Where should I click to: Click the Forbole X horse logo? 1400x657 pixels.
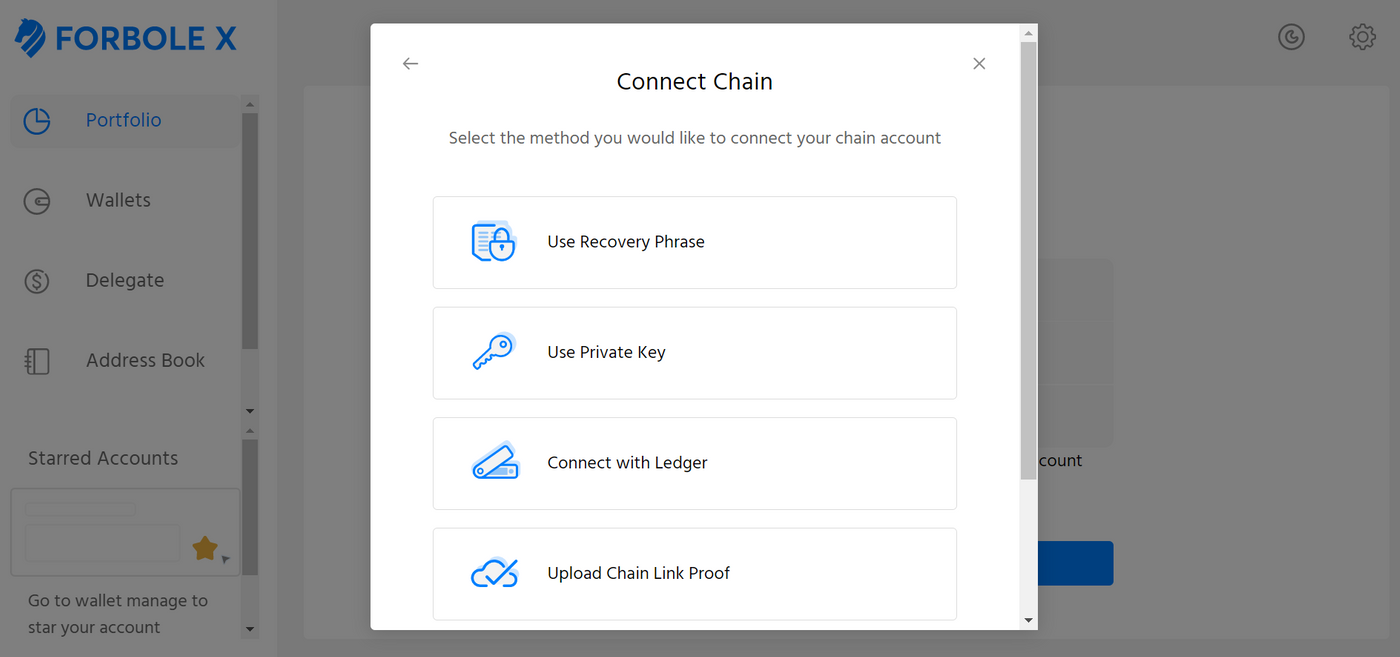click(30, 37)
